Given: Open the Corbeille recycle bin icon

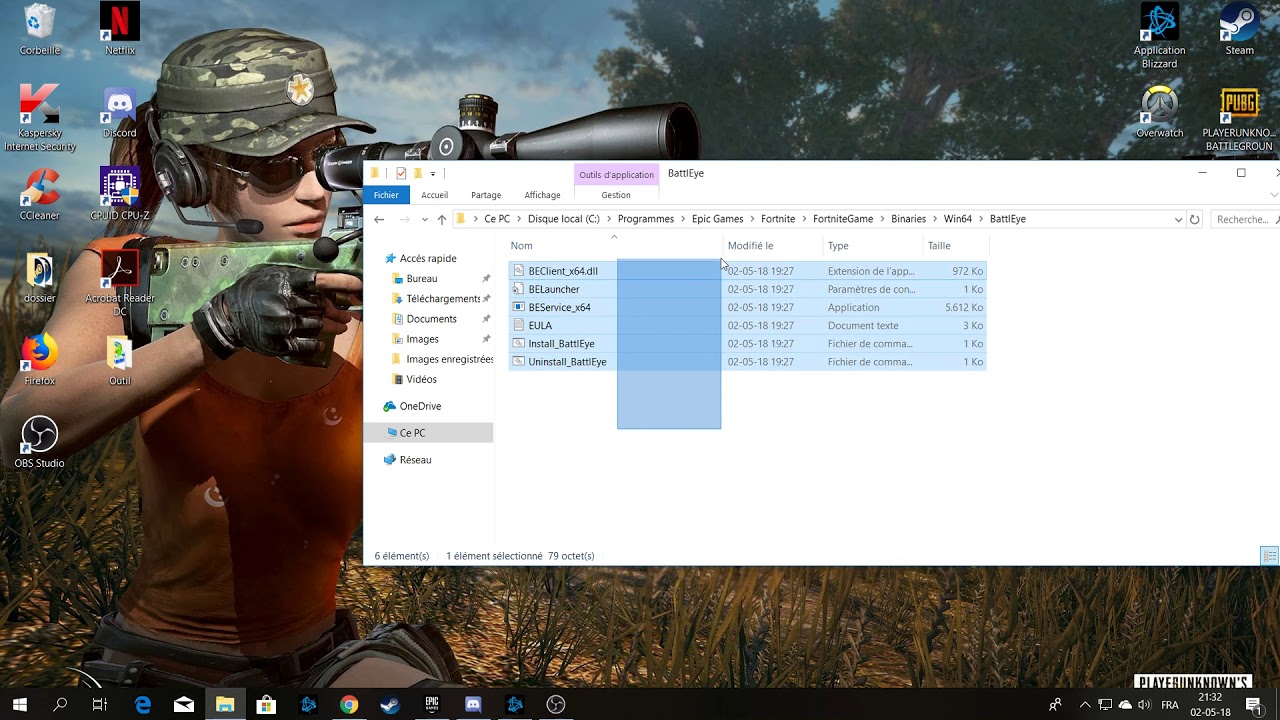Looking at the screenshot, I should [x=40, y=30].
